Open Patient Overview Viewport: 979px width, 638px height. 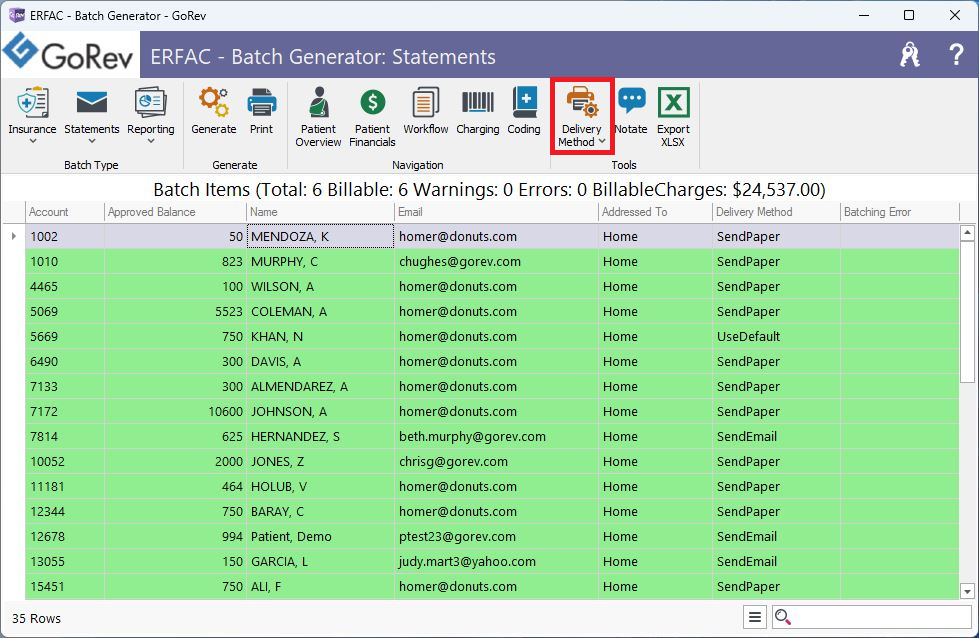click(318, 117)
